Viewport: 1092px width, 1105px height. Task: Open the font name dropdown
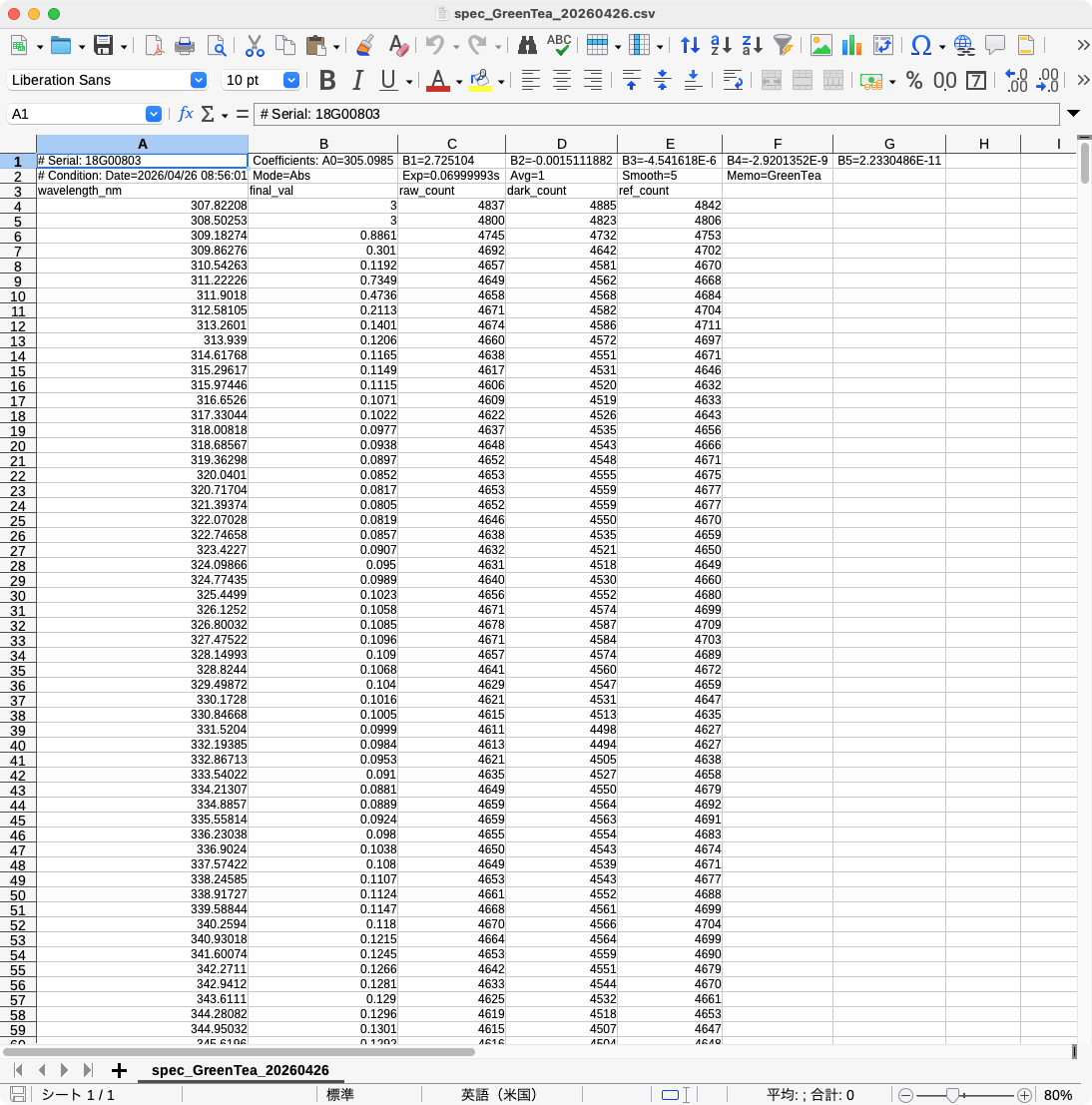click(199, 80)
